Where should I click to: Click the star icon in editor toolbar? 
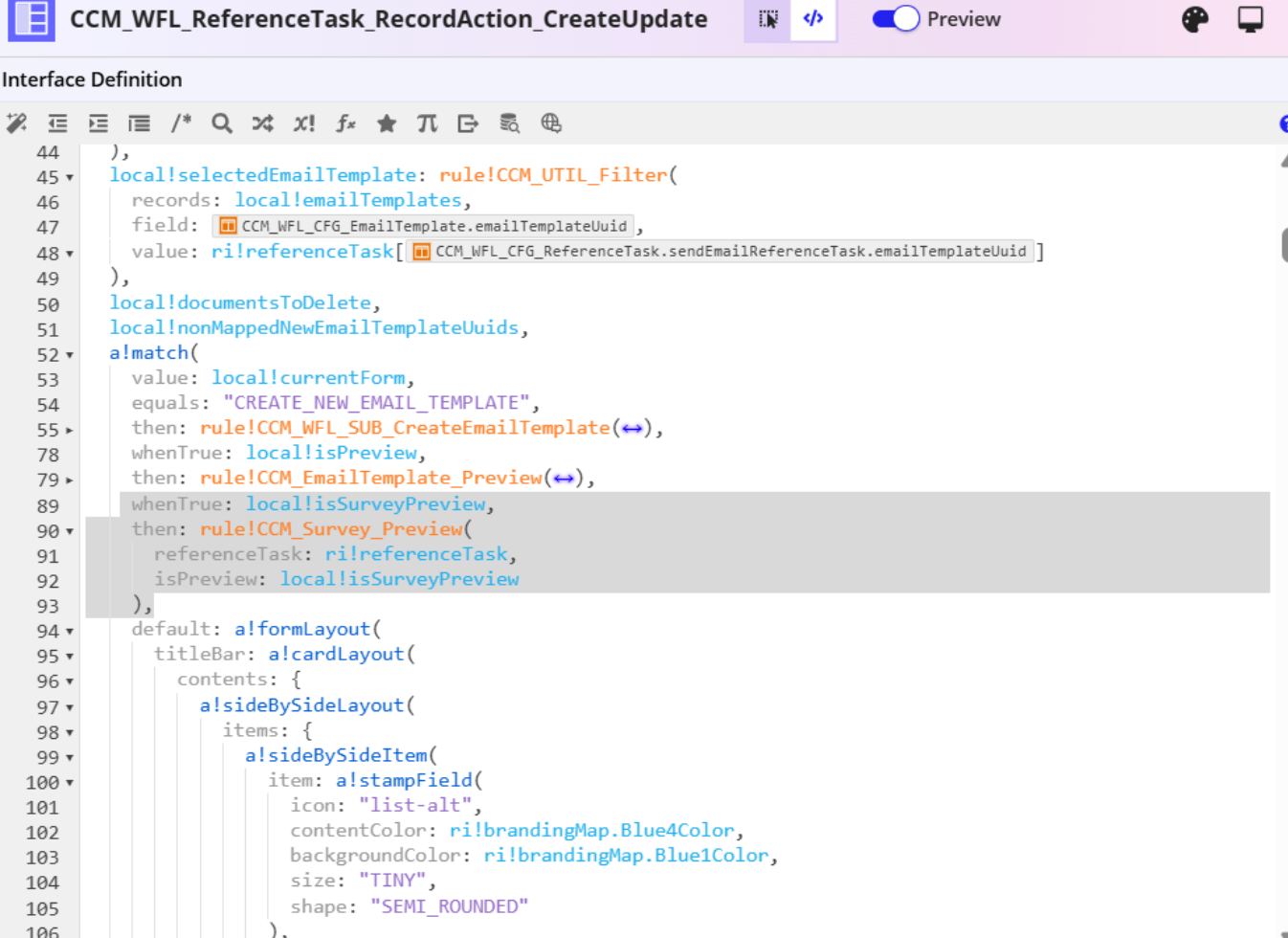387,123
